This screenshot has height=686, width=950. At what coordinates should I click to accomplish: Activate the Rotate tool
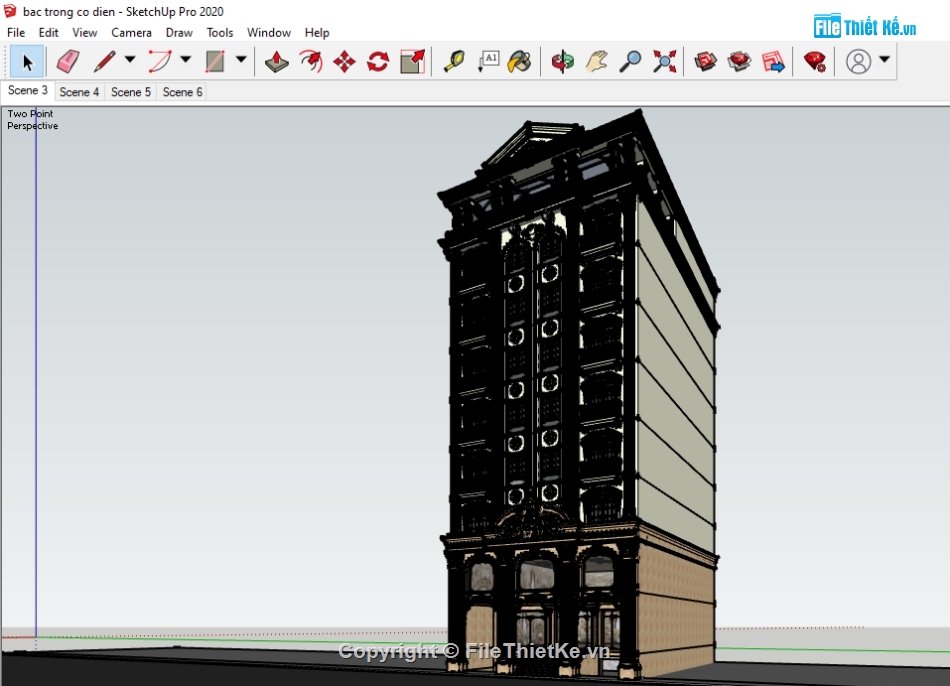tap(378, 61)
